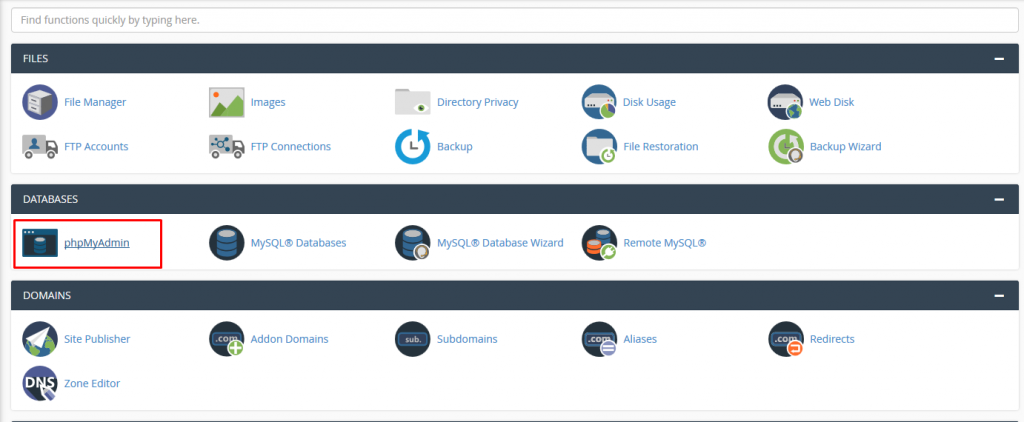Click the File Restoration link
The height and width of the screenshot is (422, 1024).
coord(660,146)
